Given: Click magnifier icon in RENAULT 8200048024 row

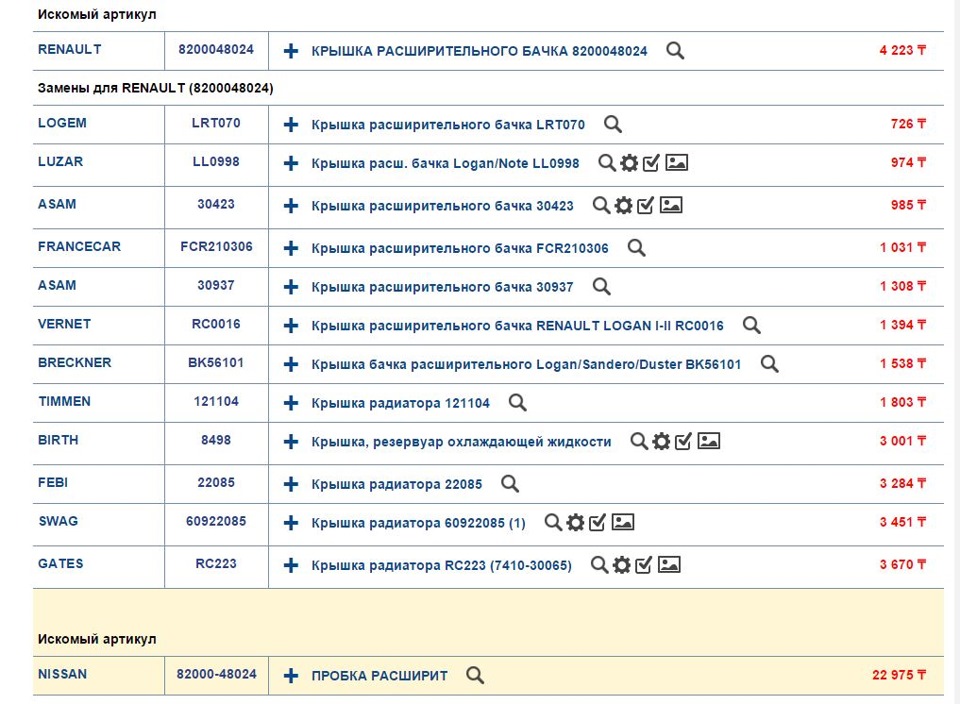Looking at the screenshot, I should tap(675, 50).
